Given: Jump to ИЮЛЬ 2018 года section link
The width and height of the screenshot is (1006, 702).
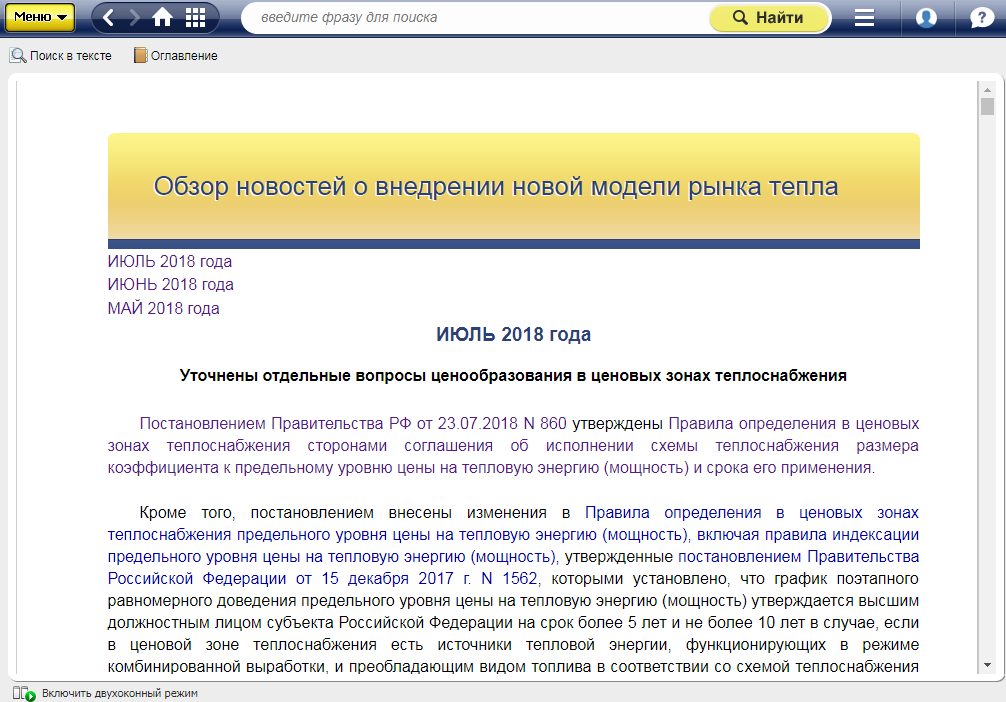Looking at the screenshot, I should (x=170, y=262).
